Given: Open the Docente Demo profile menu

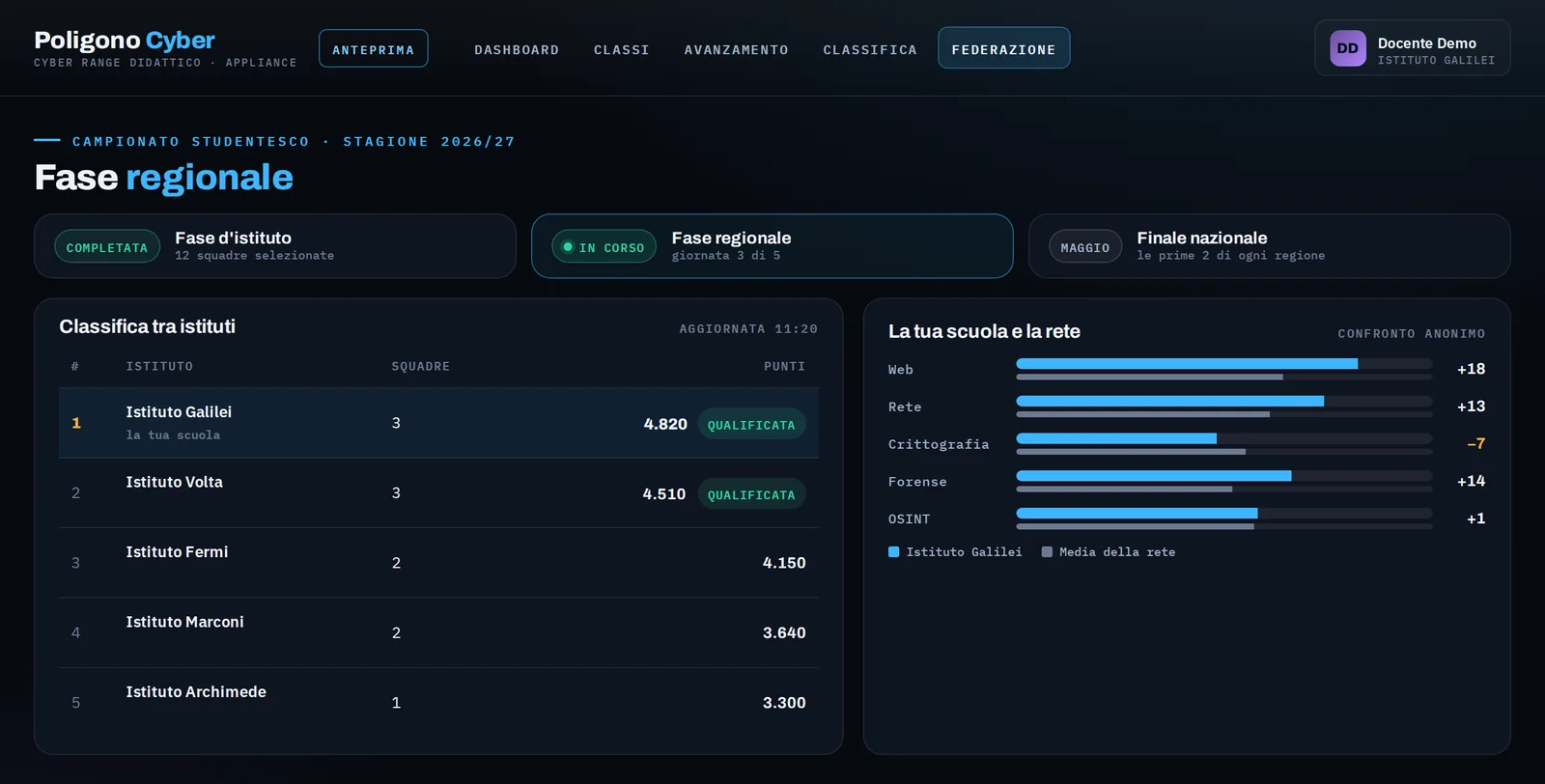Looking at the screenshot, I should pos(1412,48).
